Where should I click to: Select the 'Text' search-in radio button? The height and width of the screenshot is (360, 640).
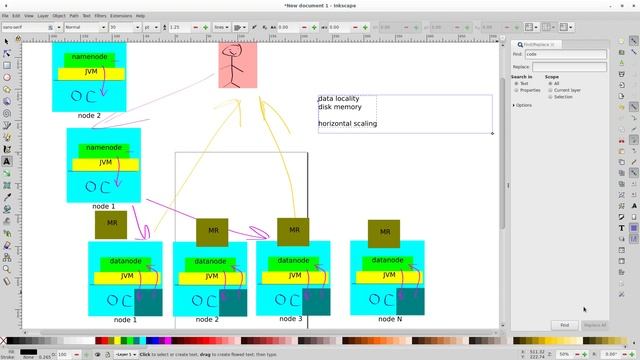(516, 83)
